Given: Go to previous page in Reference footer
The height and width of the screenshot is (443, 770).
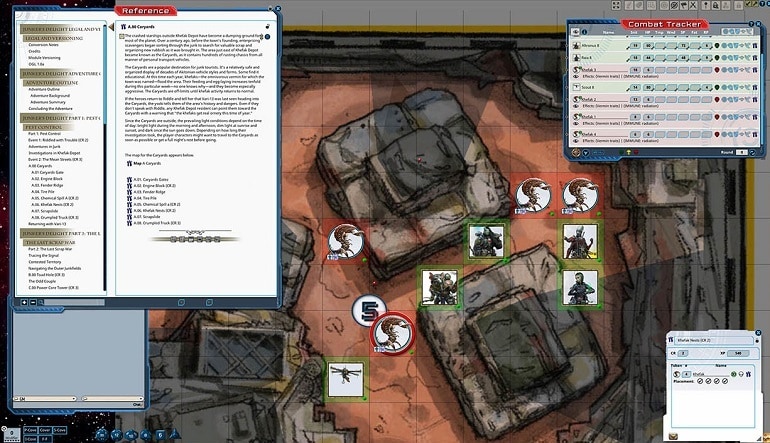Looking at the screenshot, I should (x=181, y=303).
